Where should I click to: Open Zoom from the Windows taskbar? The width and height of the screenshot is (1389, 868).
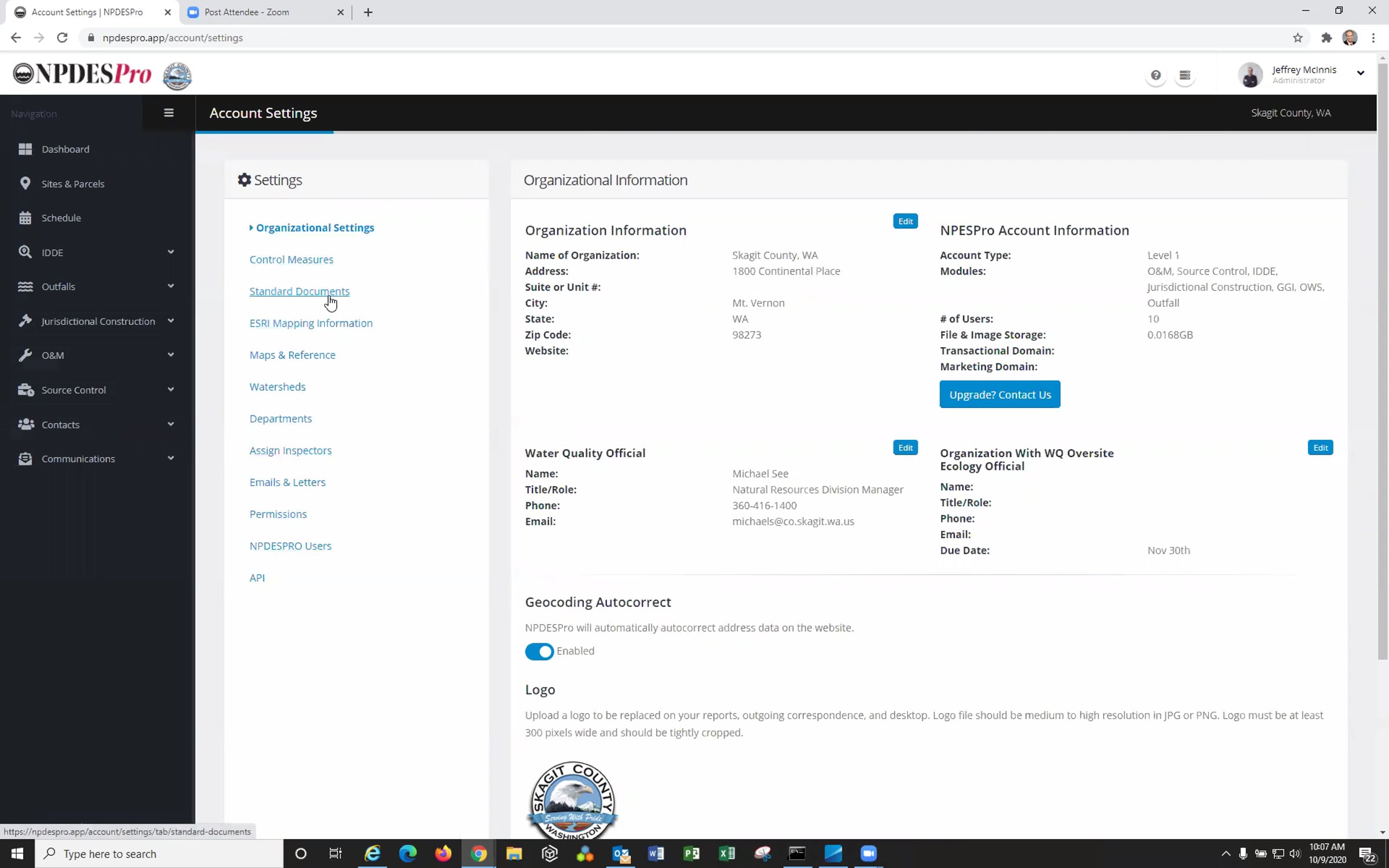[x=868, y=853]
